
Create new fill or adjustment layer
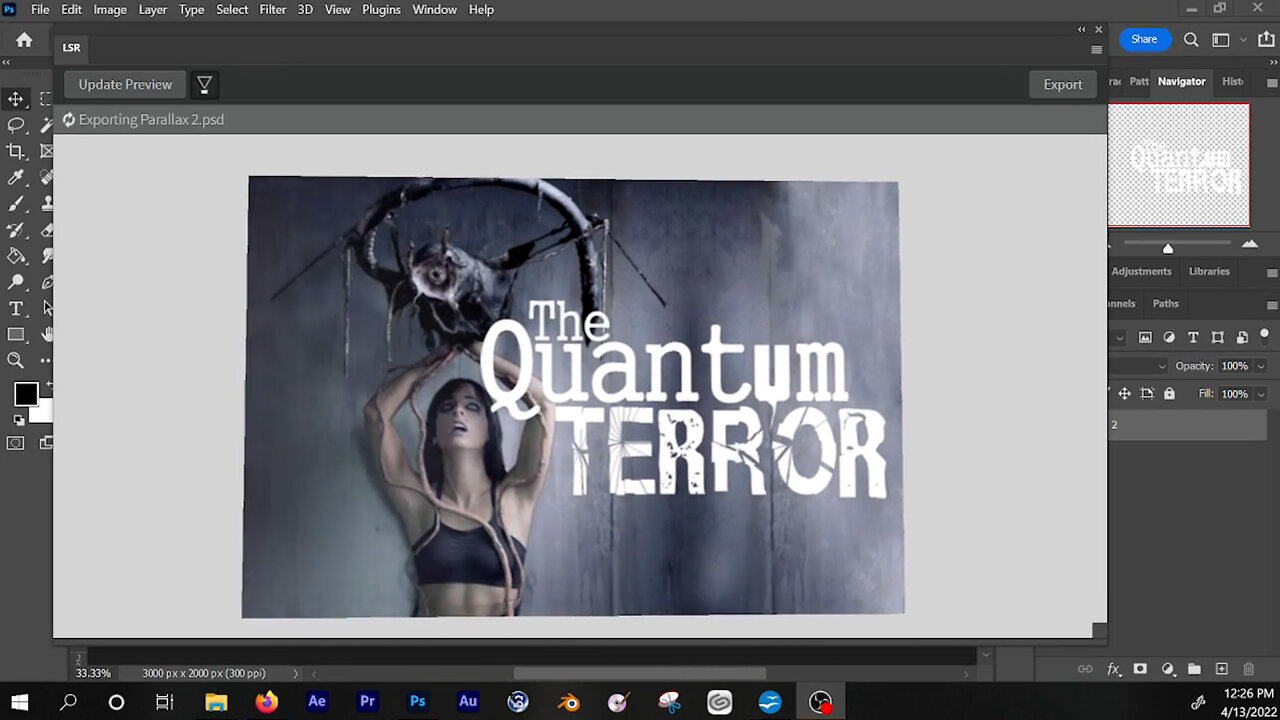(x=1167, y=669)
